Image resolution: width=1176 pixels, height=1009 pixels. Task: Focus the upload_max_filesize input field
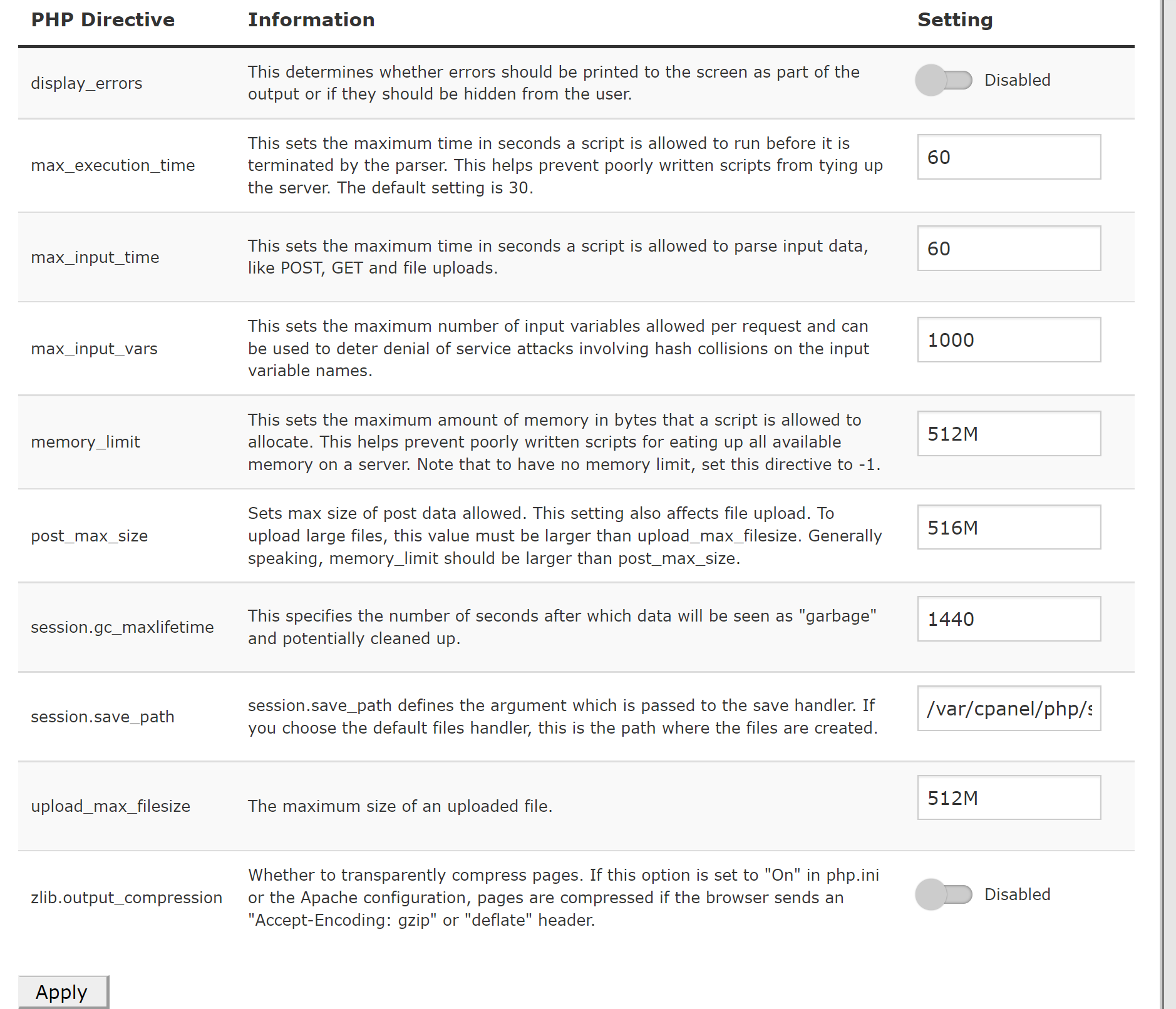click(1008, 798)
